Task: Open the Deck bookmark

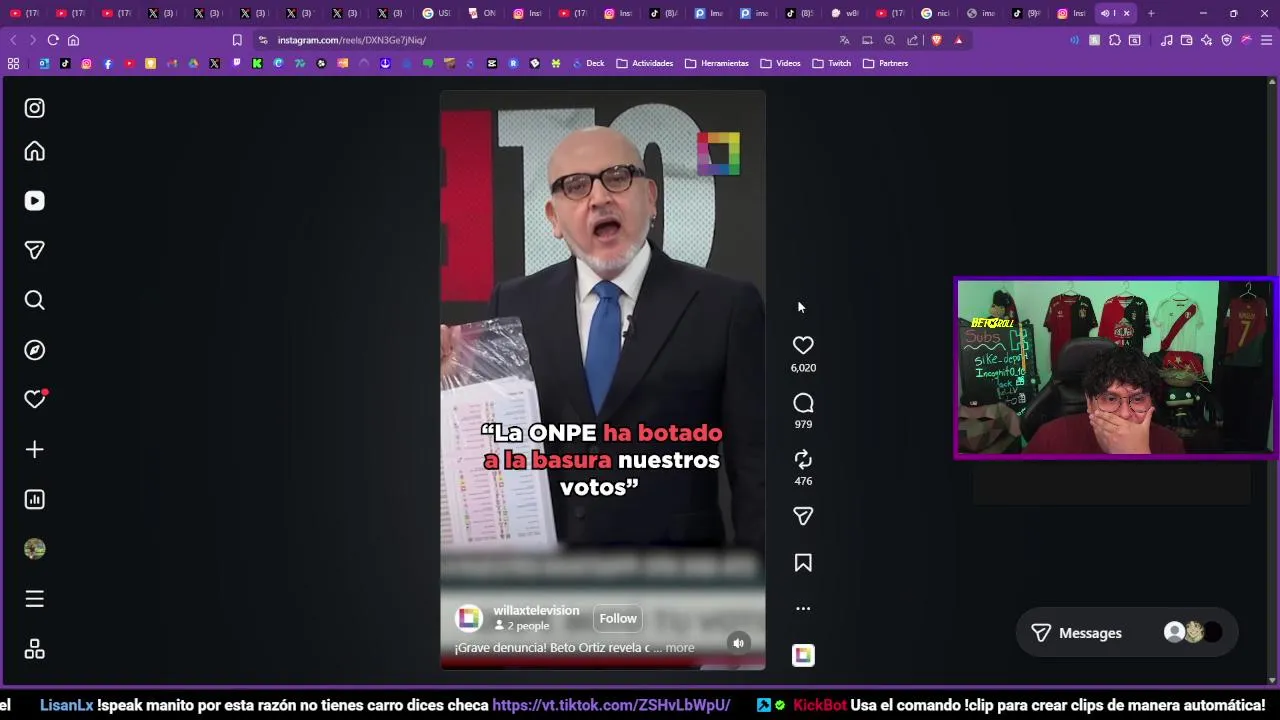Action: (588, 63)
